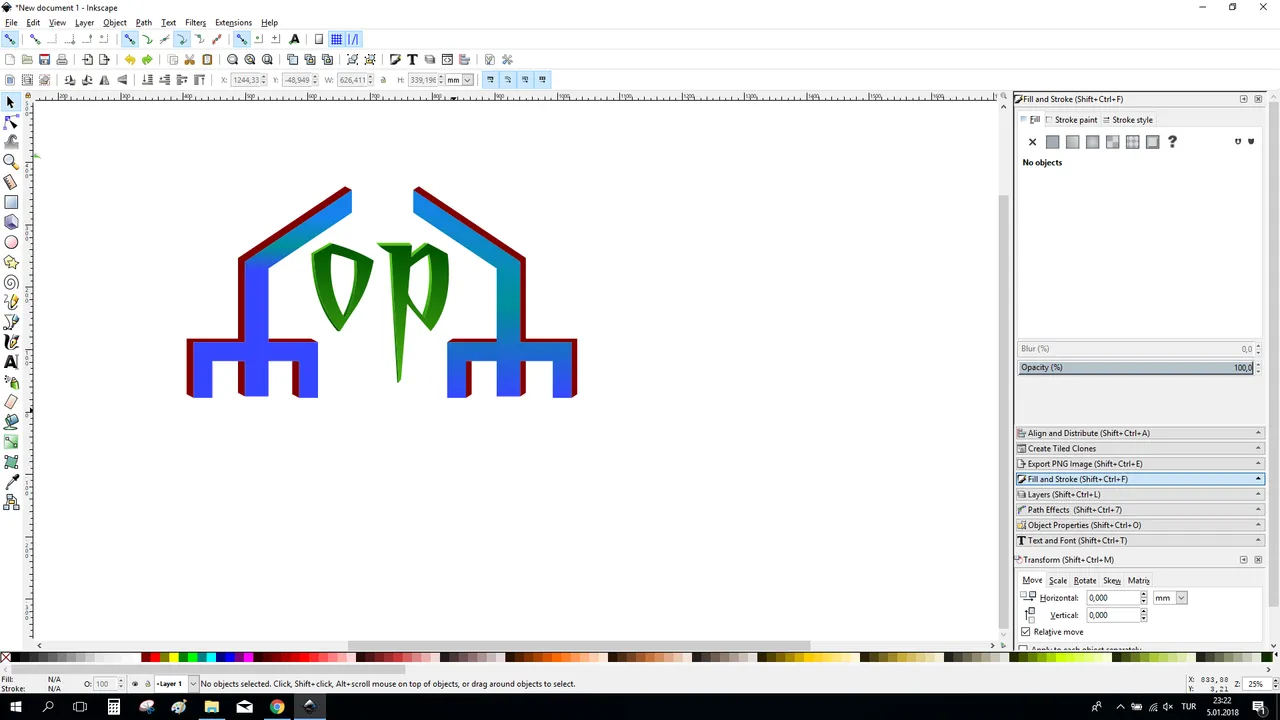The height and width of the screenshot is (720, 1280).
Task: Select the 3D Box tool
Action: [11, 222]
